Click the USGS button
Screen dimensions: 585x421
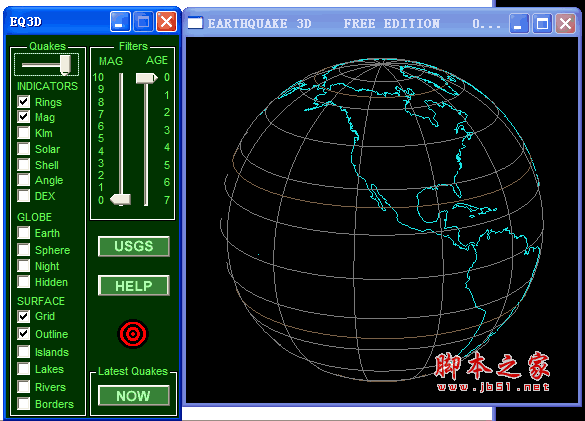click(134, 246)
